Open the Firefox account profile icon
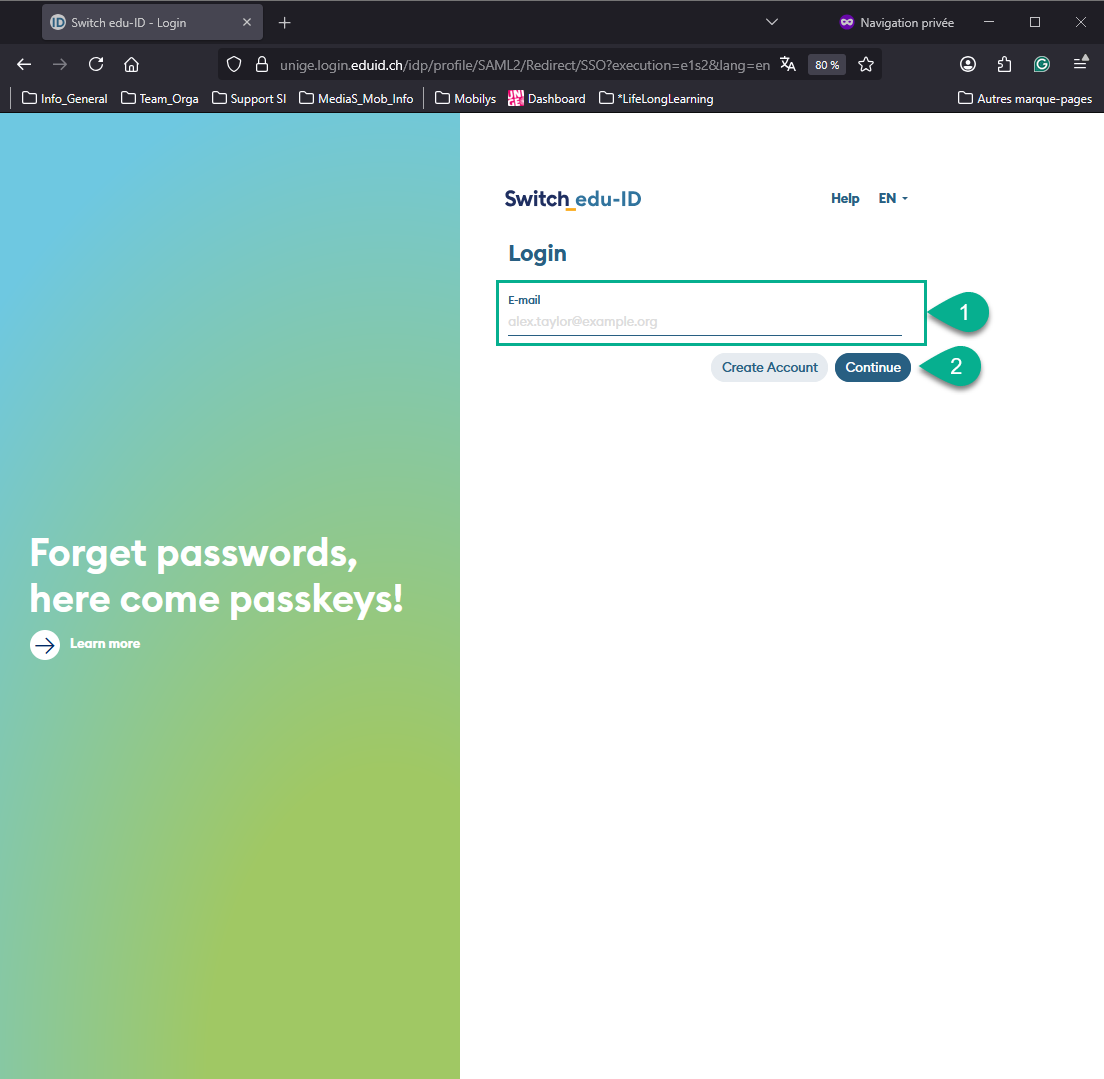The height and width of the screenshot is (1079, 1104). point(968,65)
